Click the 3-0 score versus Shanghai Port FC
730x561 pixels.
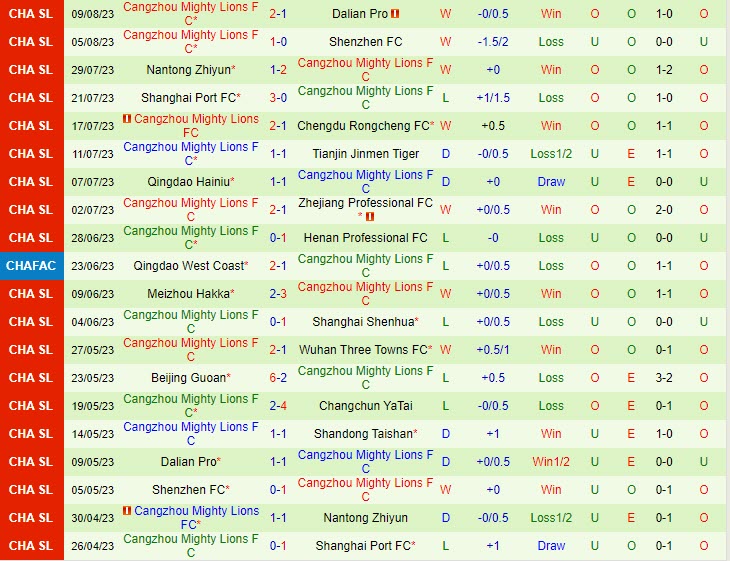278,98
